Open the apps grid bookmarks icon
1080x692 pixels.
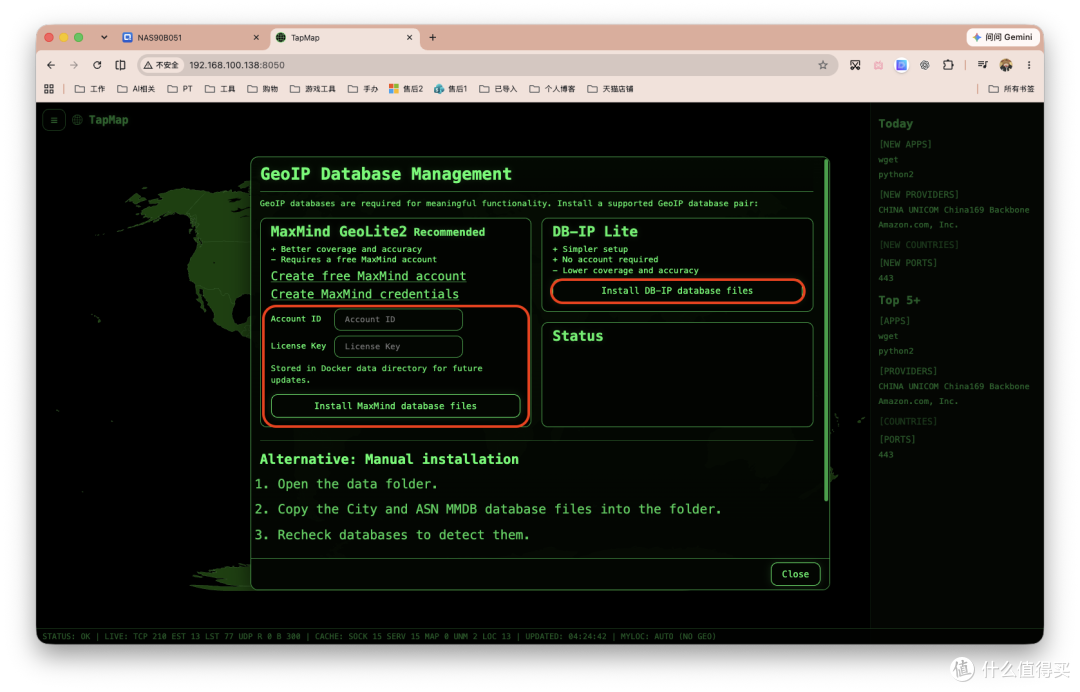tap(49, 89)
